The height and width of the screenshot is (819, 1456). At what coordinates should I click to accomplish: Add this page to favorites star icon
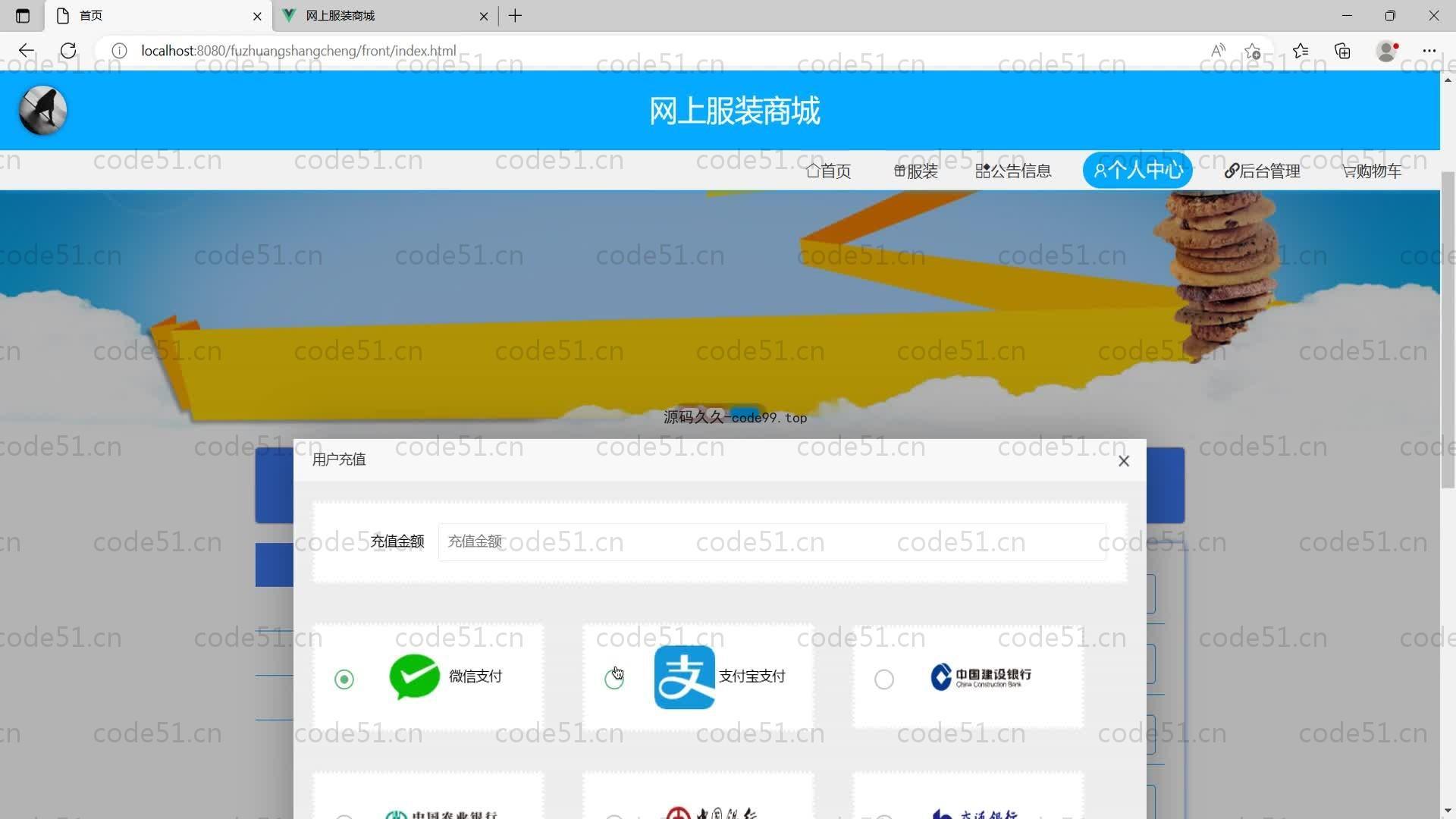[x=1253, y=51]
